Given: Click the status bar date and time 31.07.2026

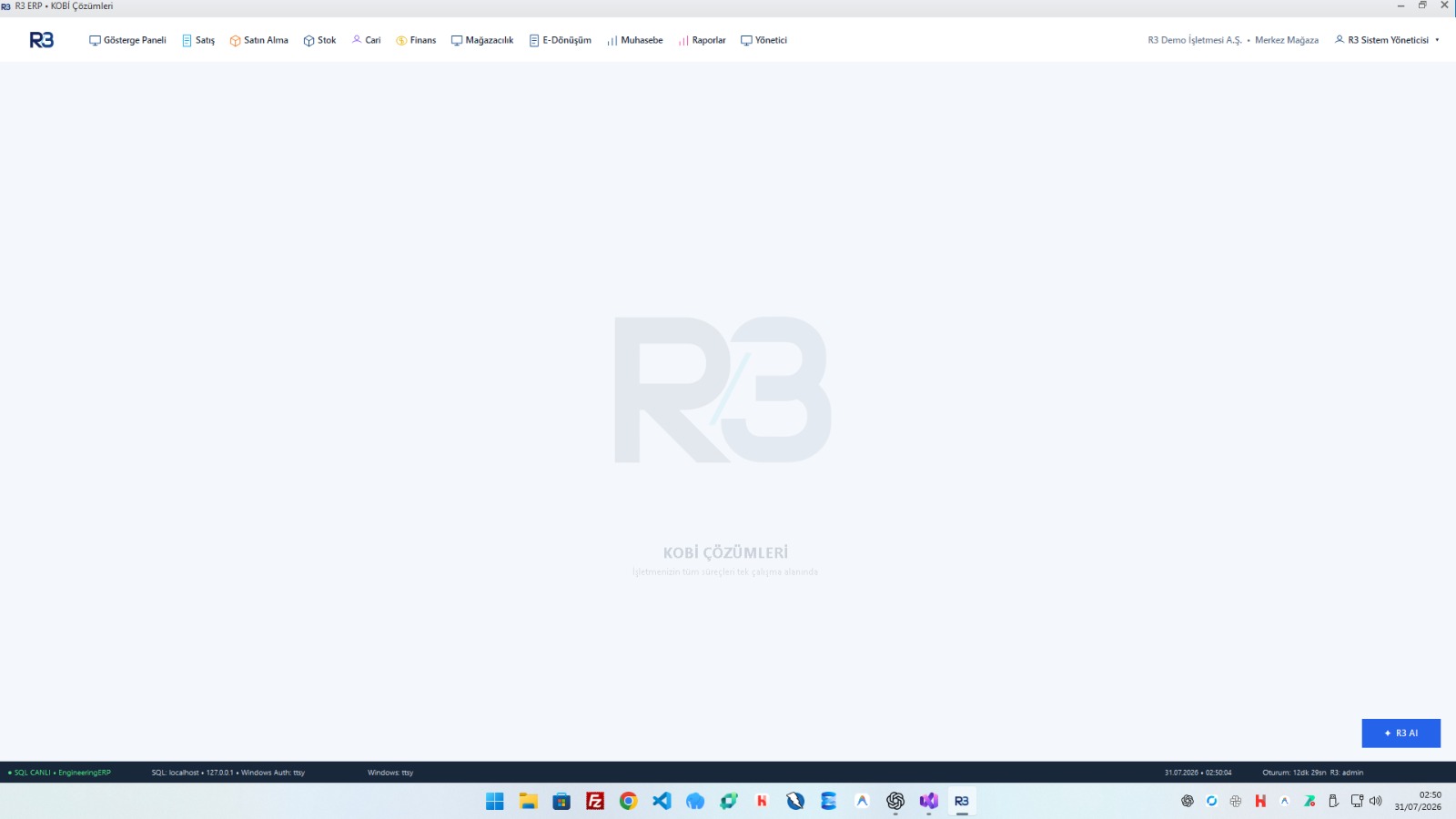Looking at the screenshot, I should click(1198, 773).
